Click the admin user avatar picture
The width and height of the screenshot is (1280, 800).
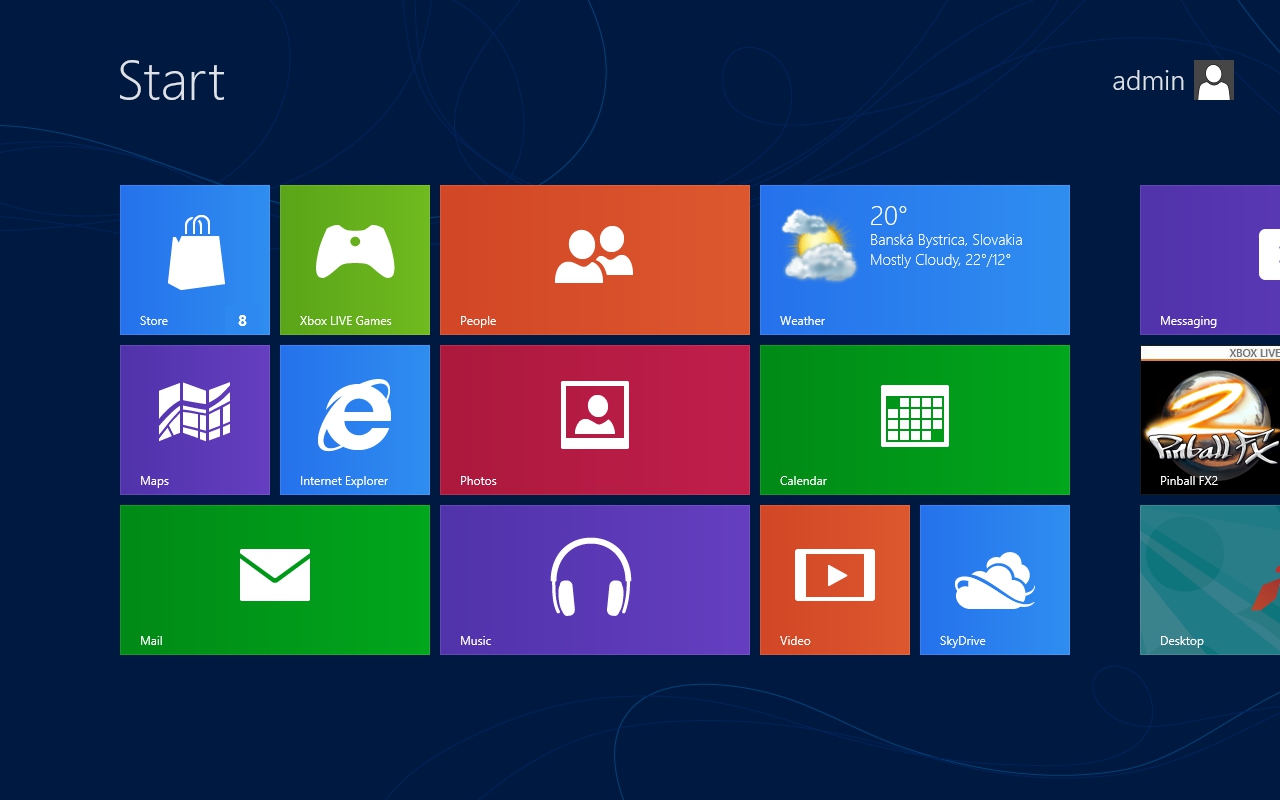click(x=1214, y=80)
